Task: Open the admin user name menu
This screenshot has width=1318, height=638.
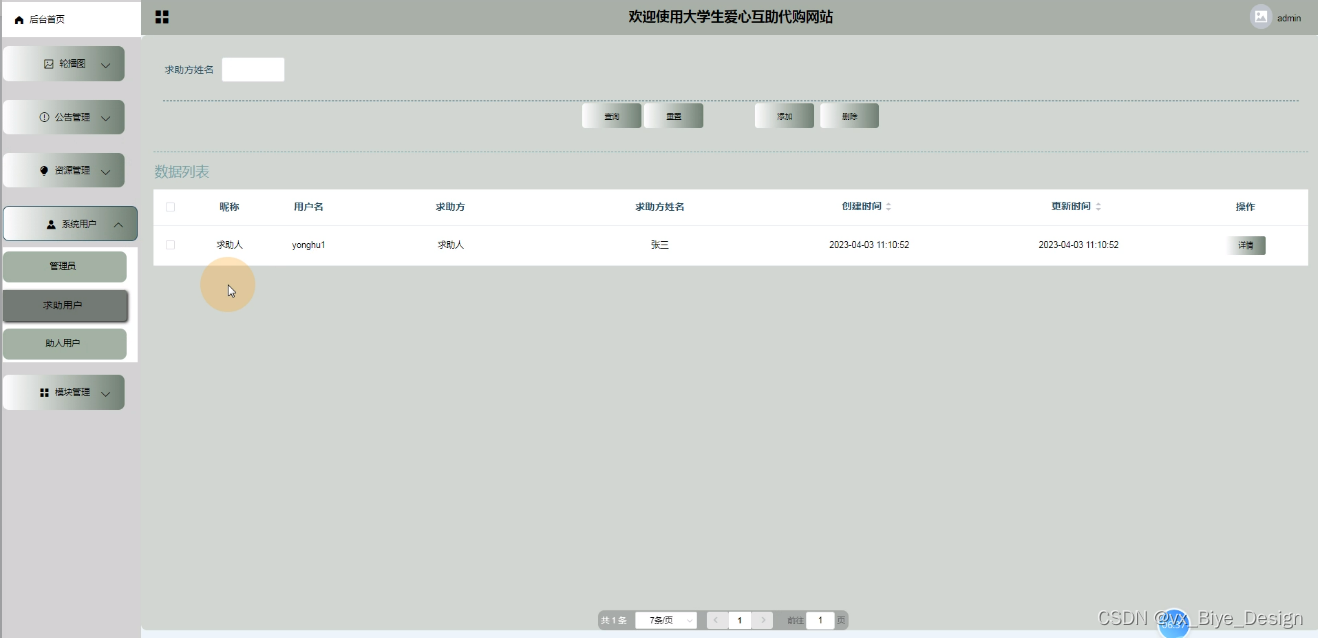Action: (1289, 18)
